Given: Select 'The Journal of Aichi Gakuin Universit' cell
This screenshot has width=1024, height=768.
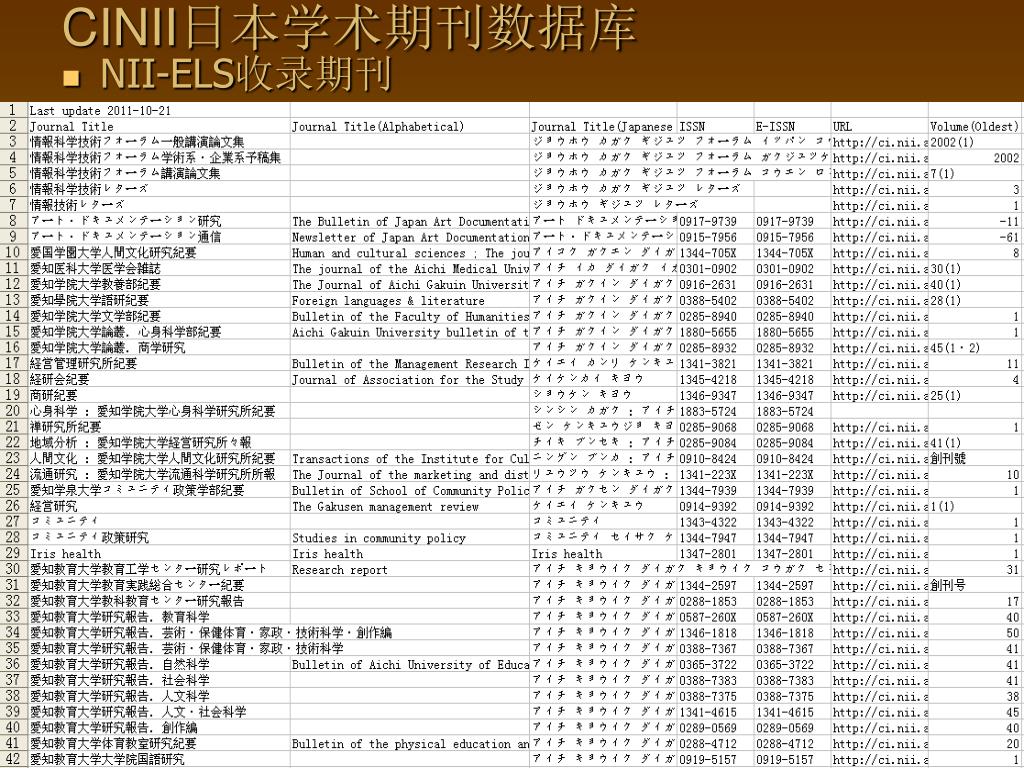Looking at the screenshot, I should coord(409,284).
